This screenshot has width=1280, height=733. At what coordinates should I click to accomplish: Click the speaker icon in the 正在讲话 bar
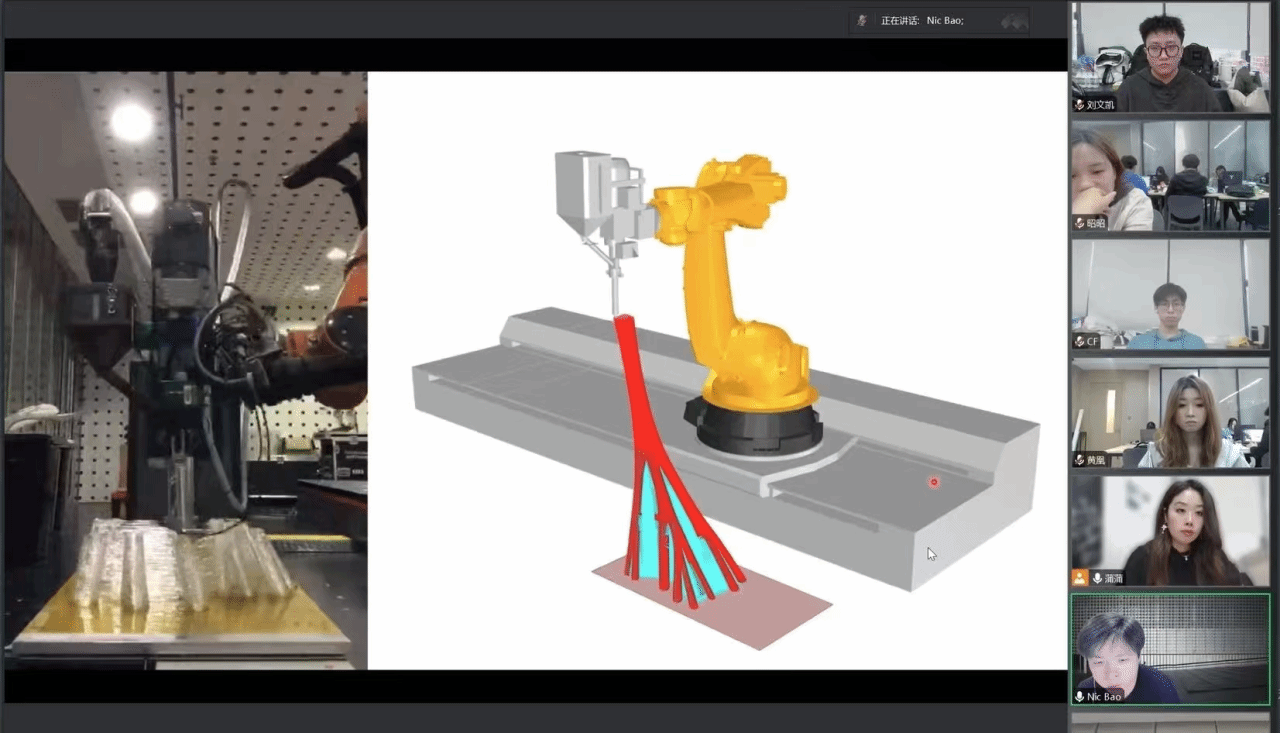(862, 20)
